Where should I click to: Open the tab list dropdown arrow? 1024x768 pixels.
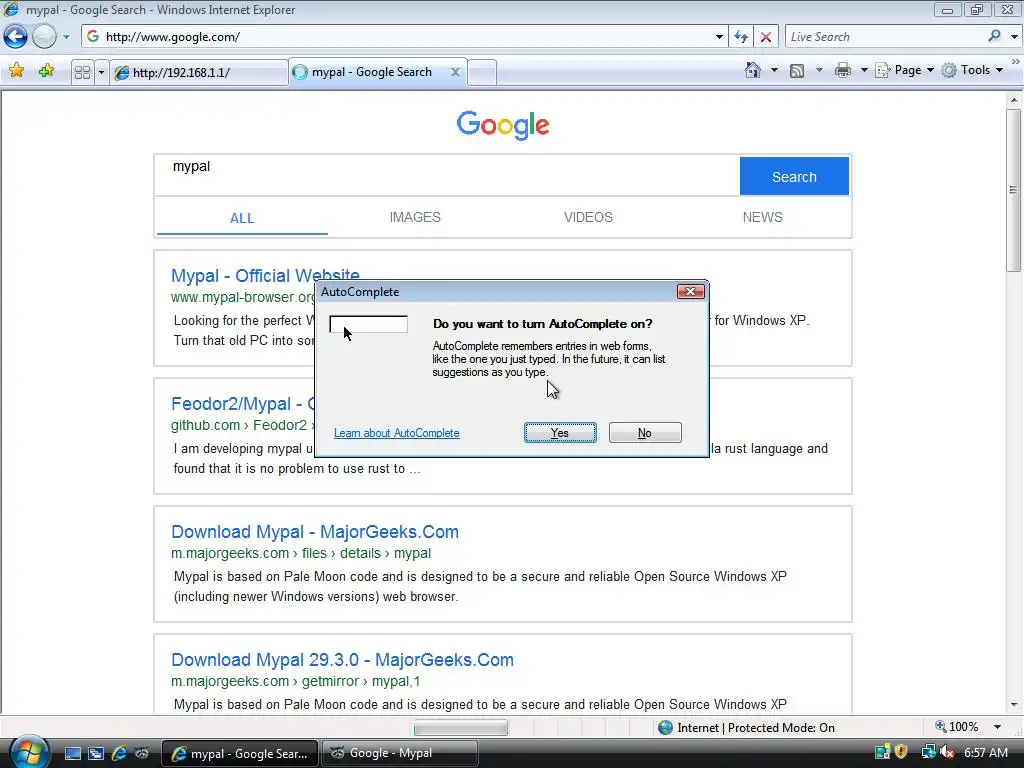tap(101, 72)
